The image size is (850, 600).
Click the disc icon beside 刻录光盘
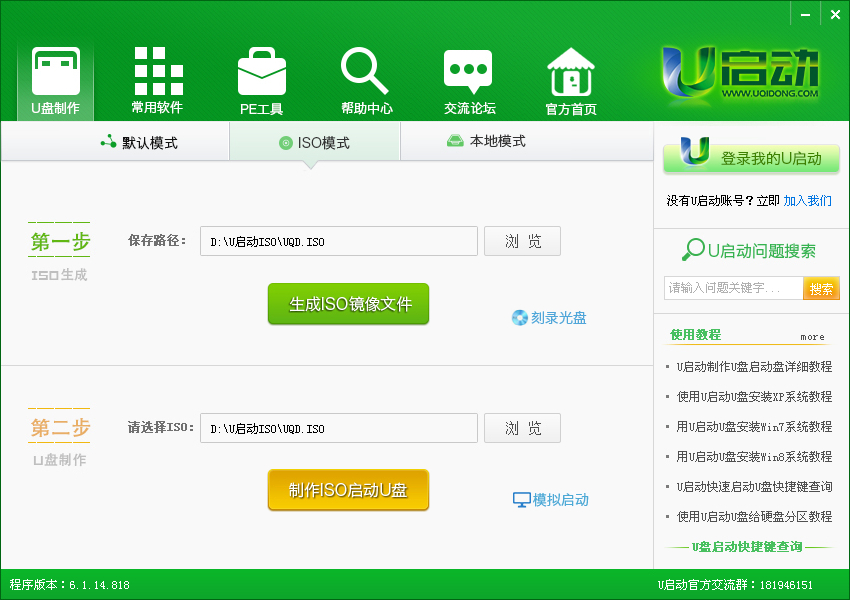tap(519, 318)
